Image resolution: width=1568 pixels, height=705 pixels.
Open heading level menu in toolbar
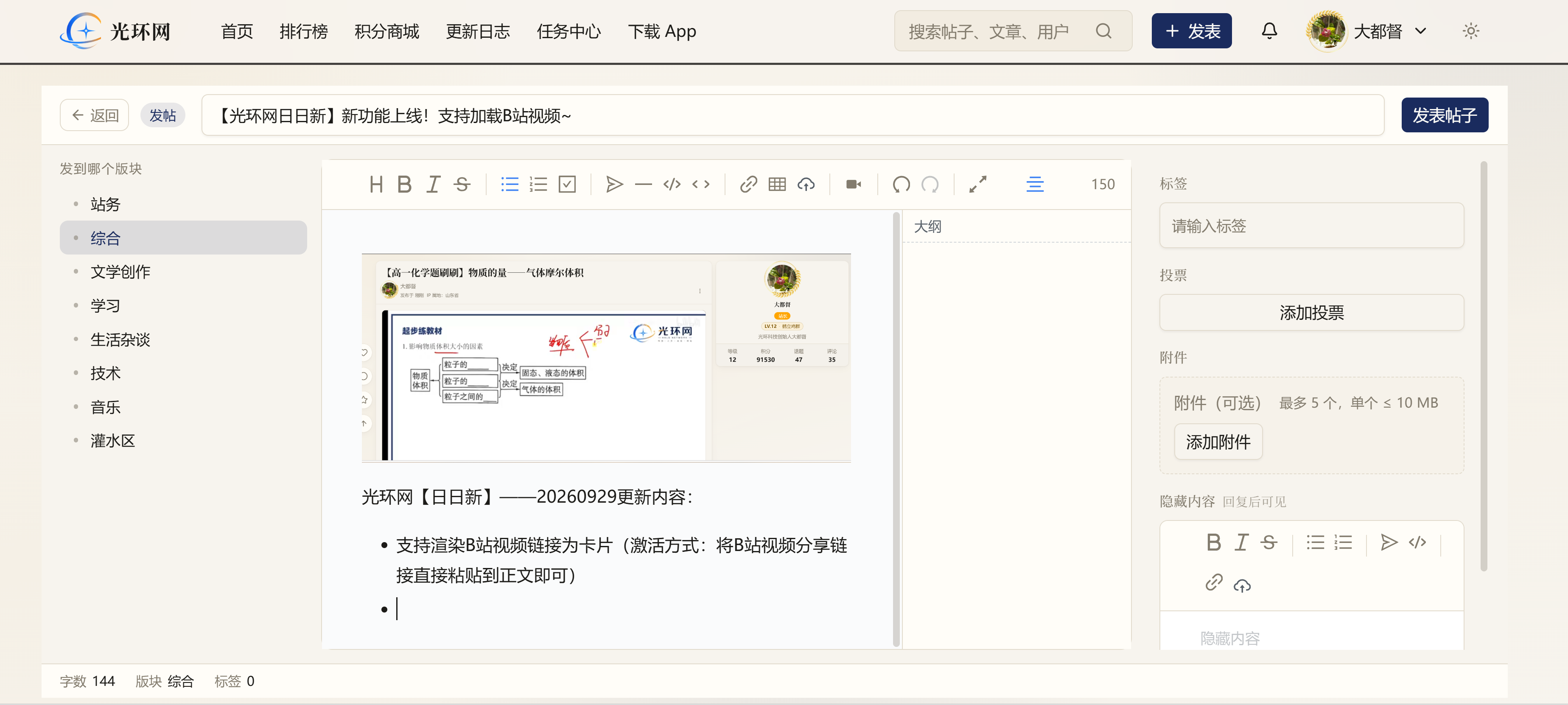pyautogui.click(x=375, y=184)
